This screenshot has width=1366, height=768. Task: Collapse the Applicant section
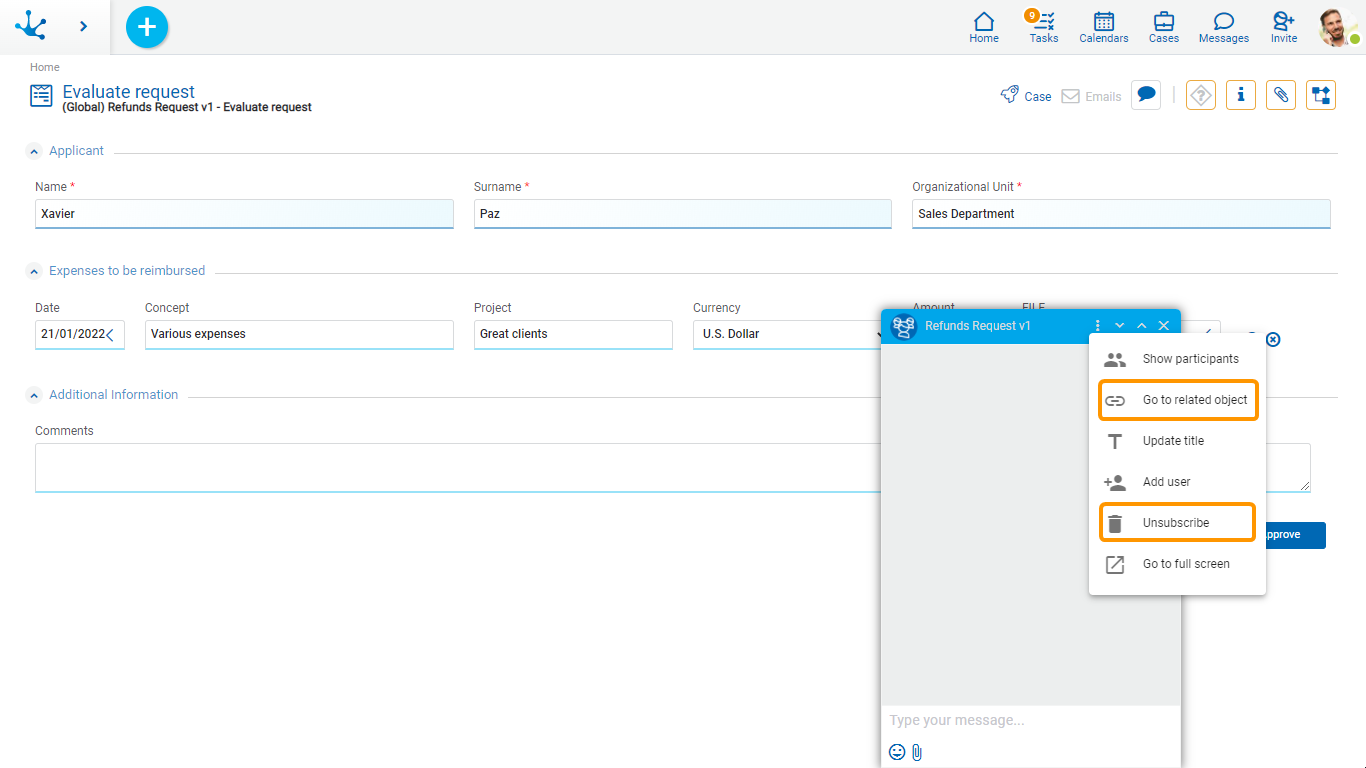[35, 151]
